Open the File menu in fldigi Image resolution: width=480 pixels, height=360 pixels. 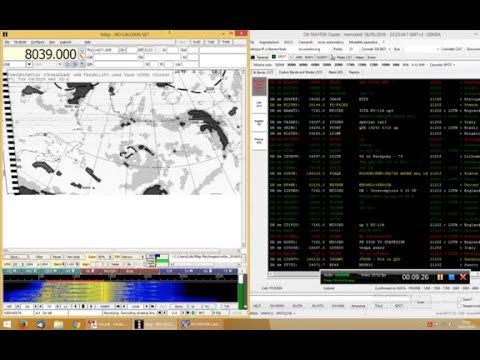(x=7, y=42)
